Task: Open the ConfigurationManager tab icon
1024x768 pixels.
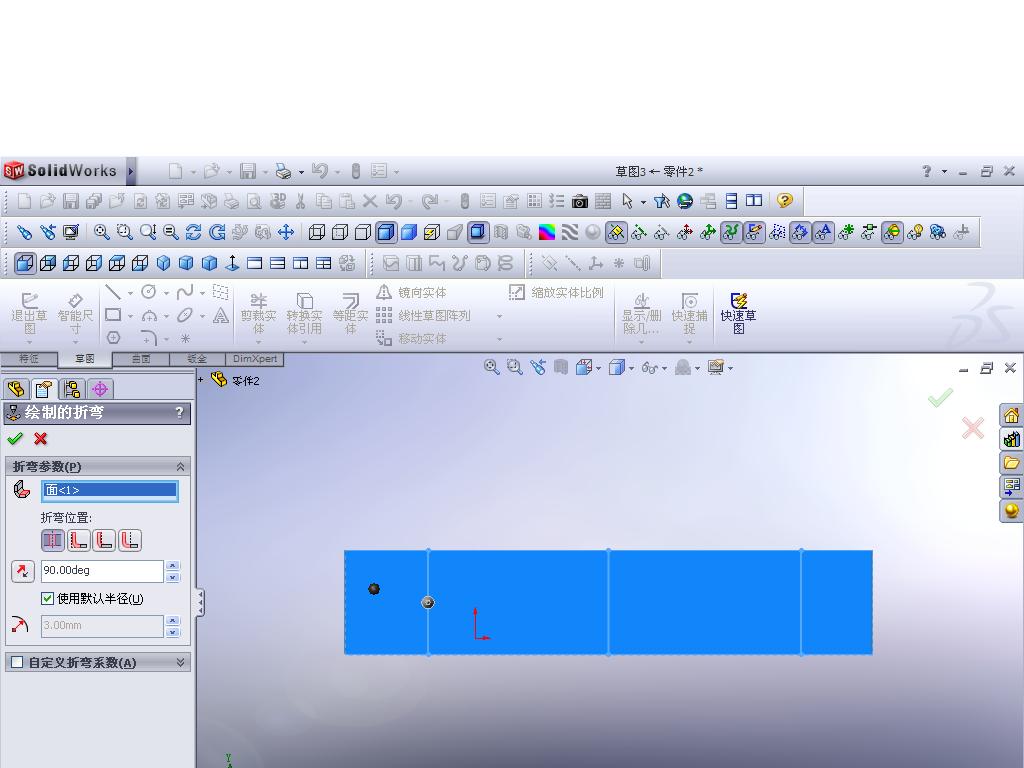Action: click(71, 389)
